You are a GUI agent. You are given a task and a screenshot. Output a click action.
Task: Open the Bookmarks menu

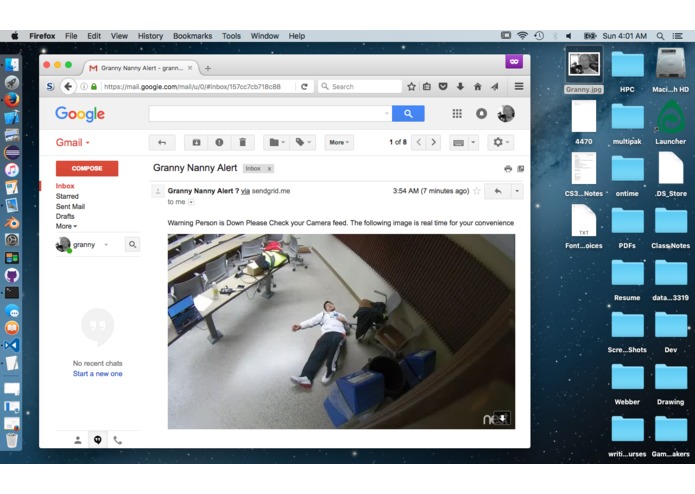[192, 36]
